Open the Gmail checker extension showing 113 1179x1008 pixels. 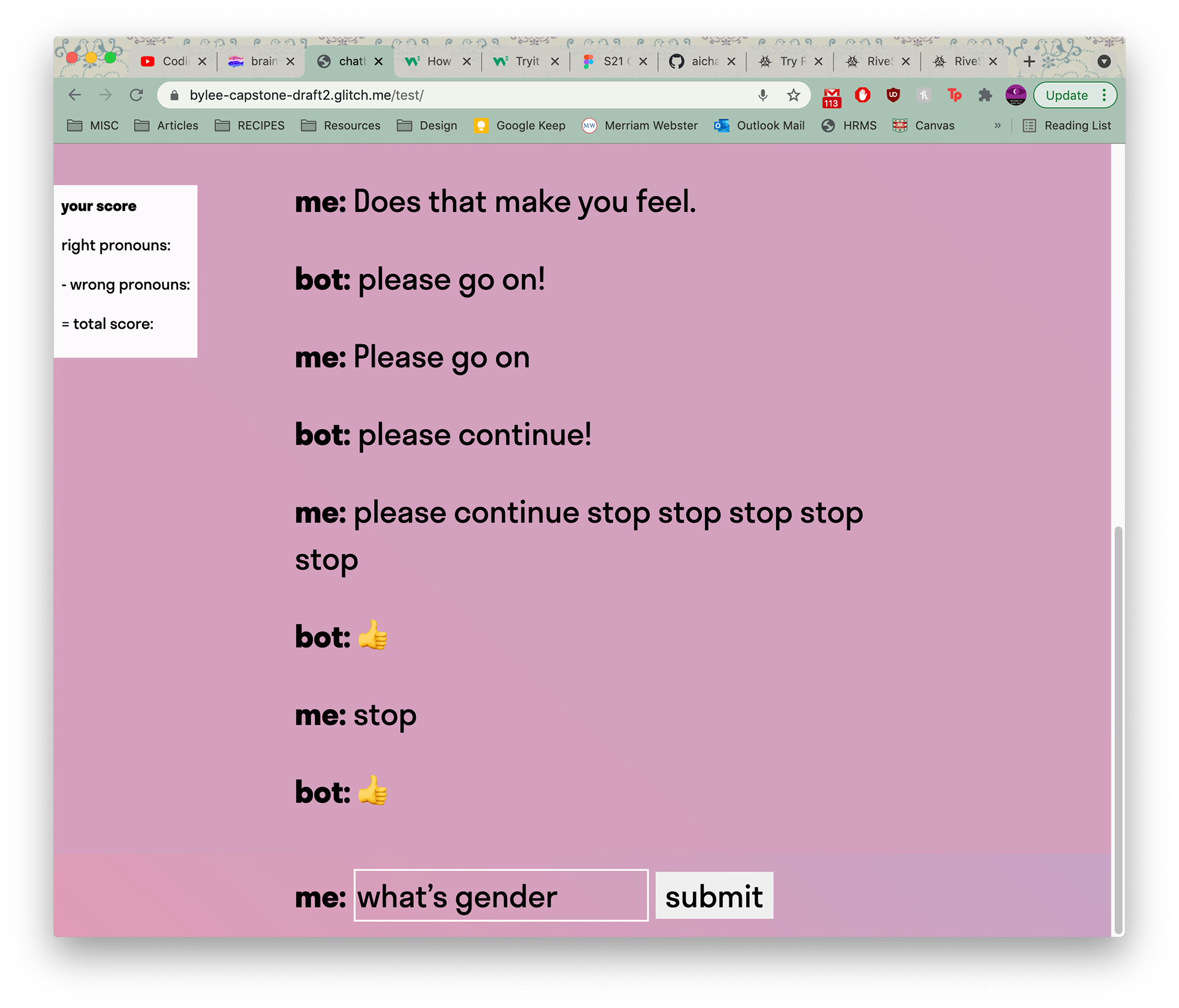(831, 96)
